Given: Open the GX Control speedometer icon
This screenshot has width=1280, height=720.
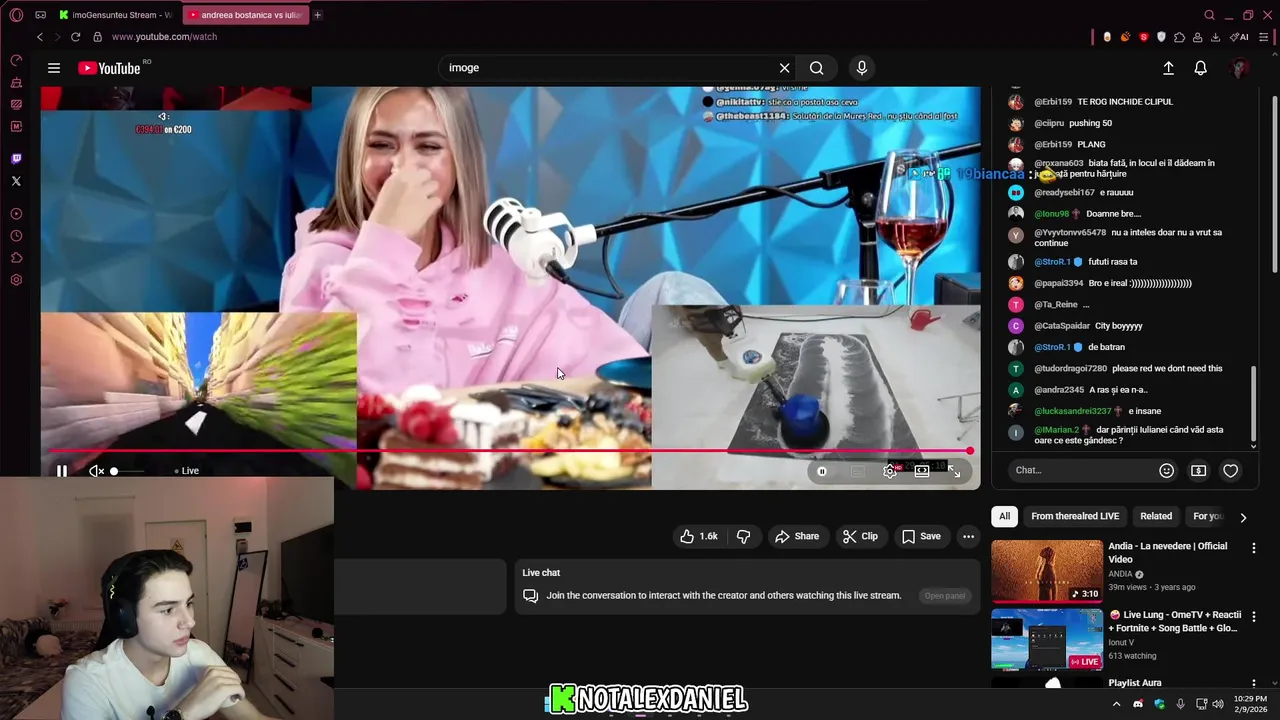Looking at the screenshot, I should [x=16, y=61].
